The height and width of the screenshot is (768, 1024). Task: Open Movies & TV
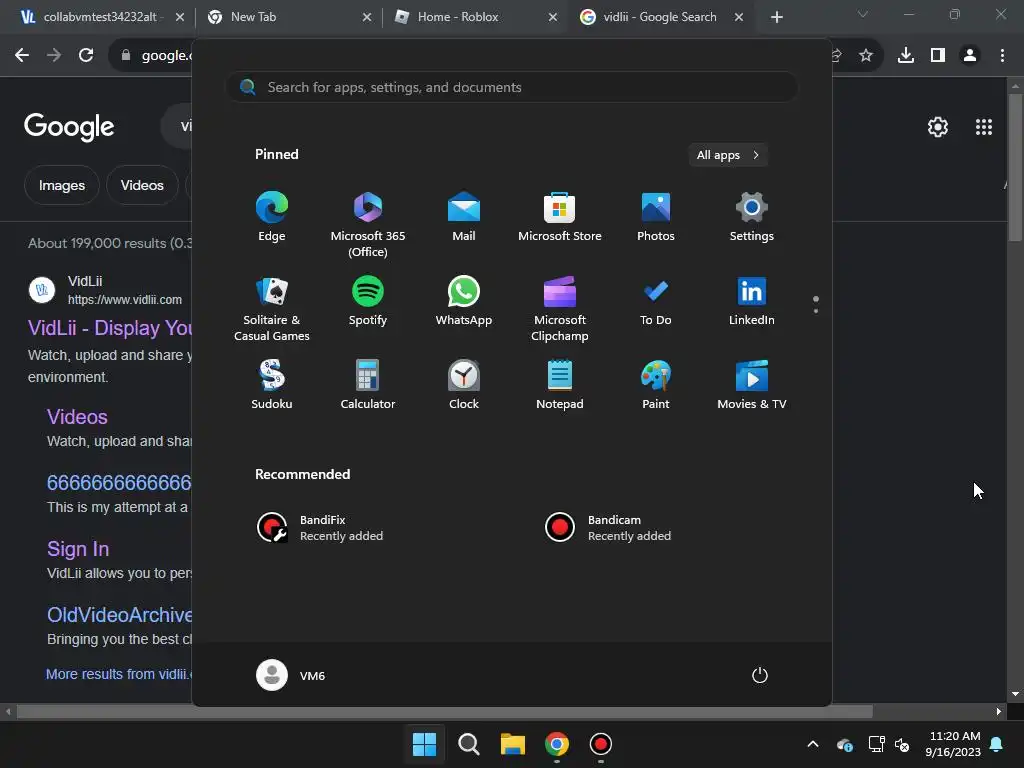tap(752, 385)
